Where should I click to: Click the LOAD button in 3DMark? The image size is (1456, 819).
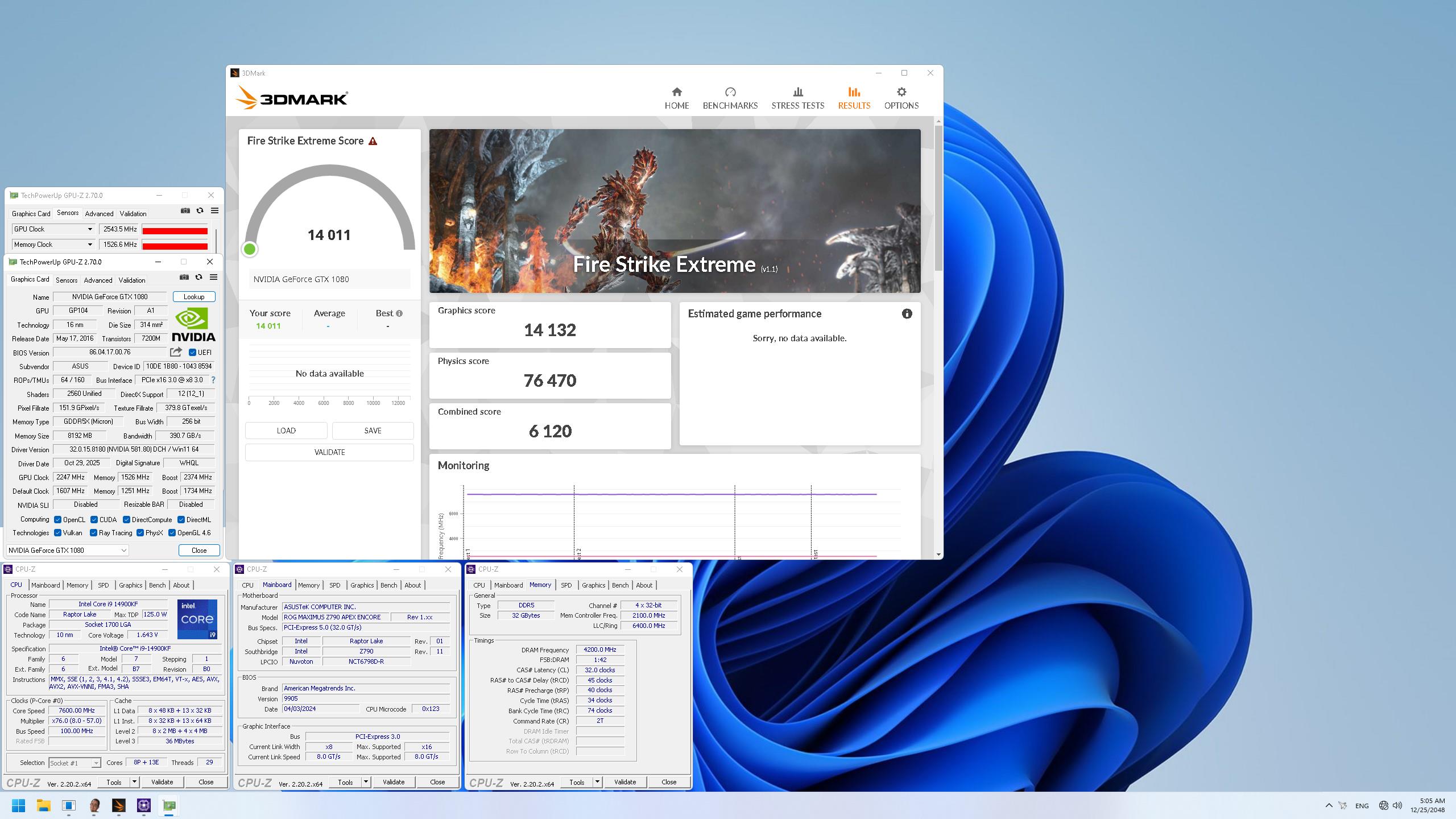click(286, 431)
